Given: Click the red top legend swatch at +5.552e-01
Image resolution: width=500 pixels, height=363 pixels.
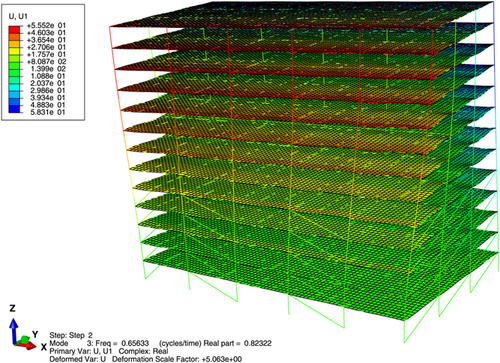Looking at the screenshot, I should point(14,29).
